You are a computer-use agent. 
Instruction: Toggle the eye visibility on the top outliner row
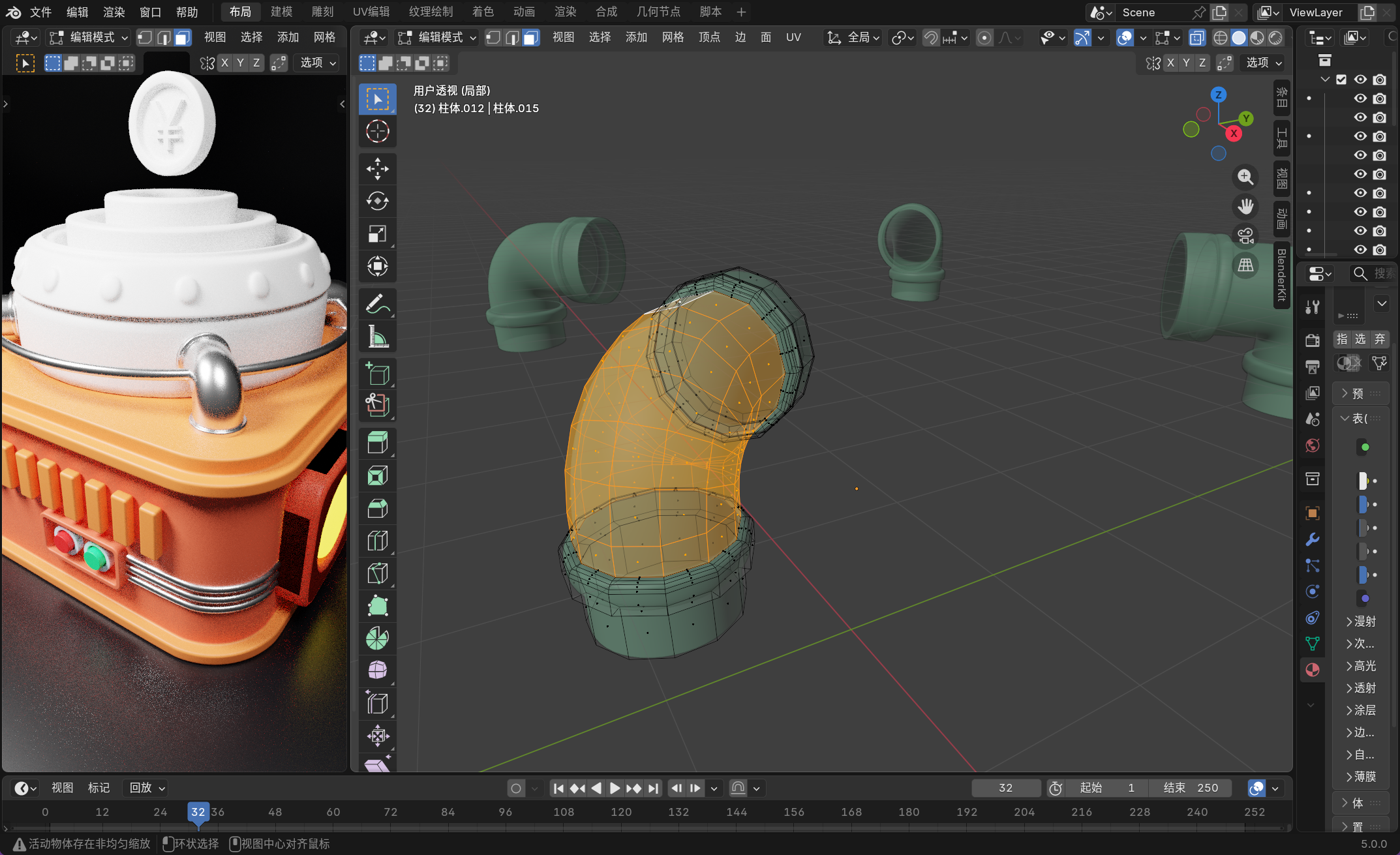tap(1360, 80)
